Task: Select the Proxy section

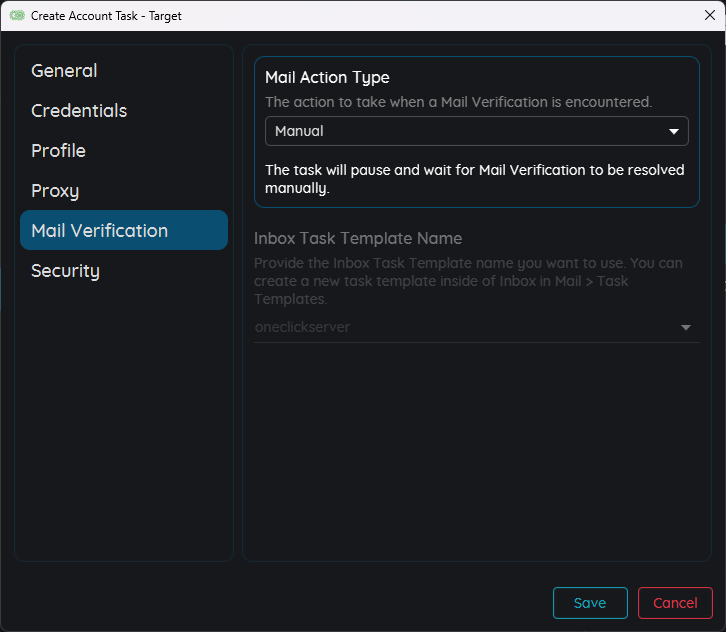Action: pos(55,191)
